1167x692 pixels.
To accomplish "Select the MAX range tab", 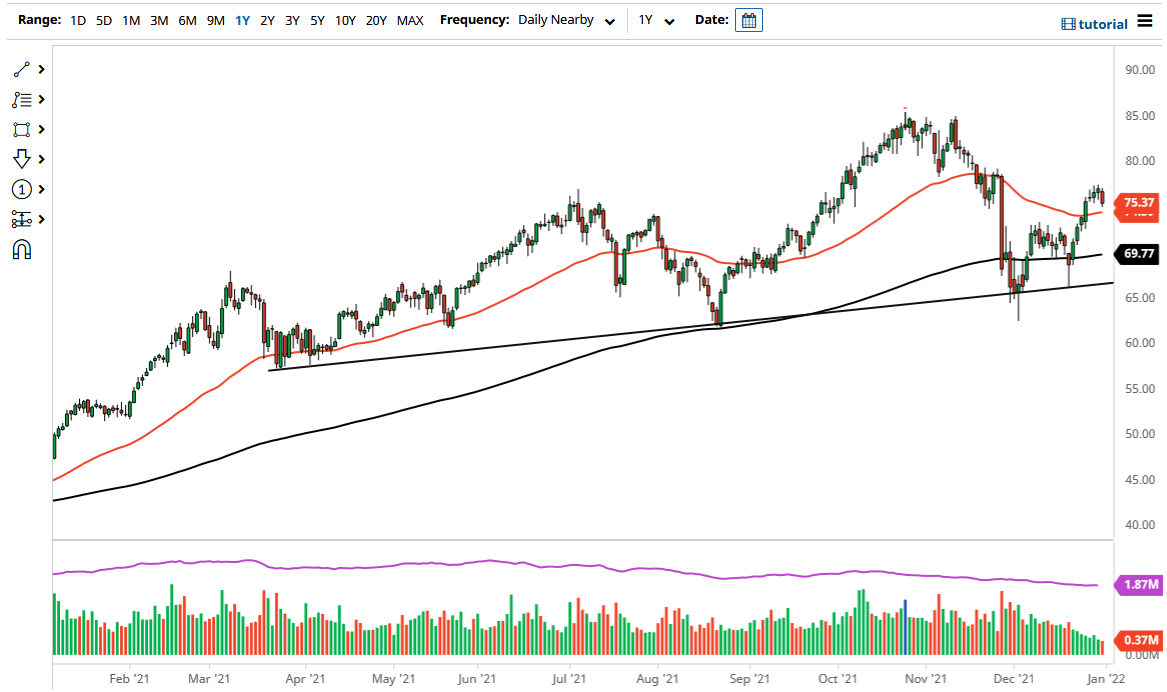I will pos(409,19).
